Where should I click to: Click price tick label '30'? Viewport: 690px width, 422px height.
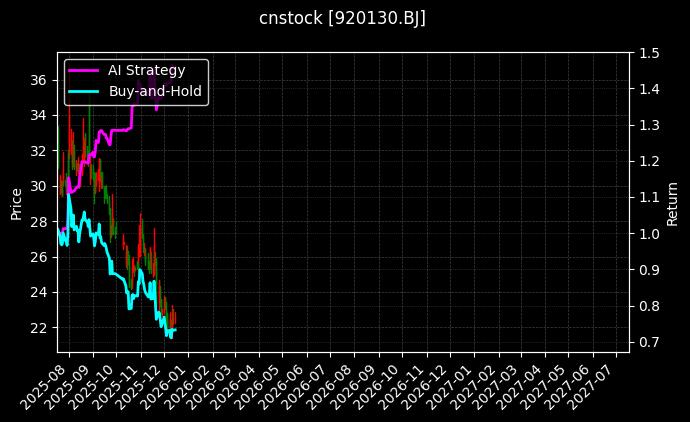38,187
